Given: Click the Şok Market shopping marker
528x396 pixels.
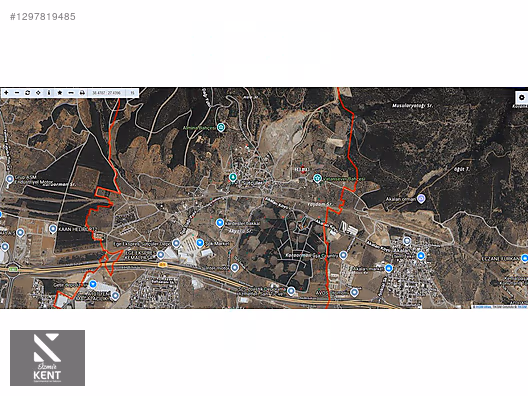Looking at the screenshot, I should 200,242.
